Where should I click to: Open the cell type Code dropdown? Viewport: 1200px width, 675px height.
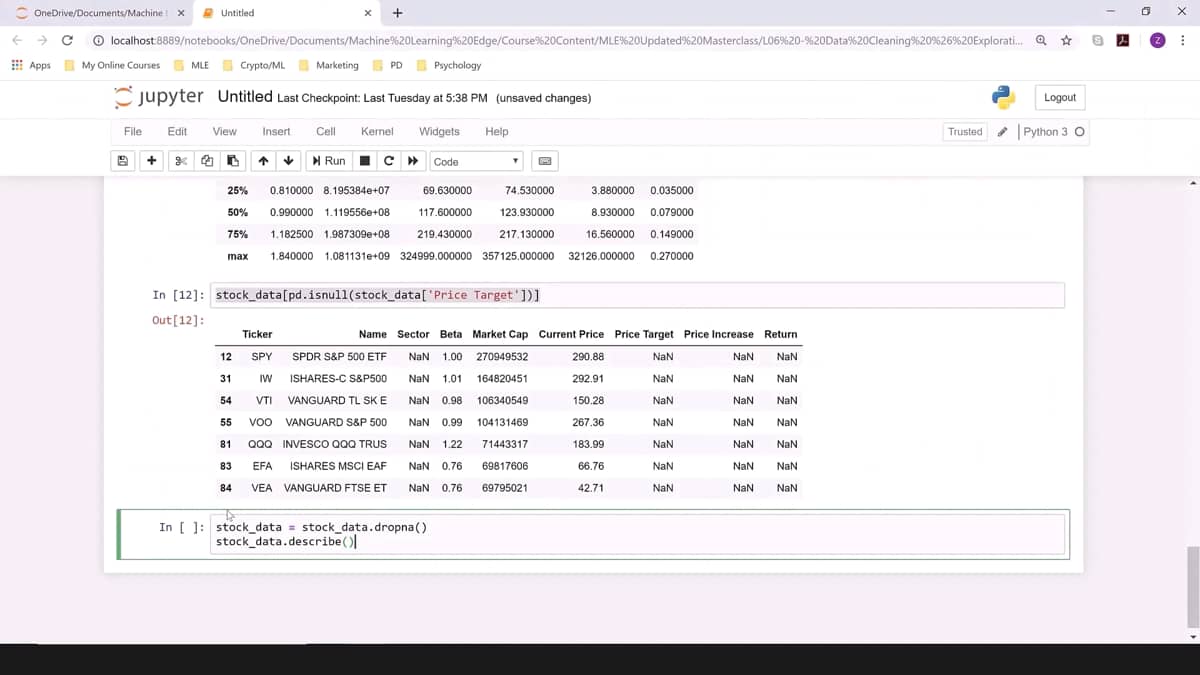[x=477, y=161]
